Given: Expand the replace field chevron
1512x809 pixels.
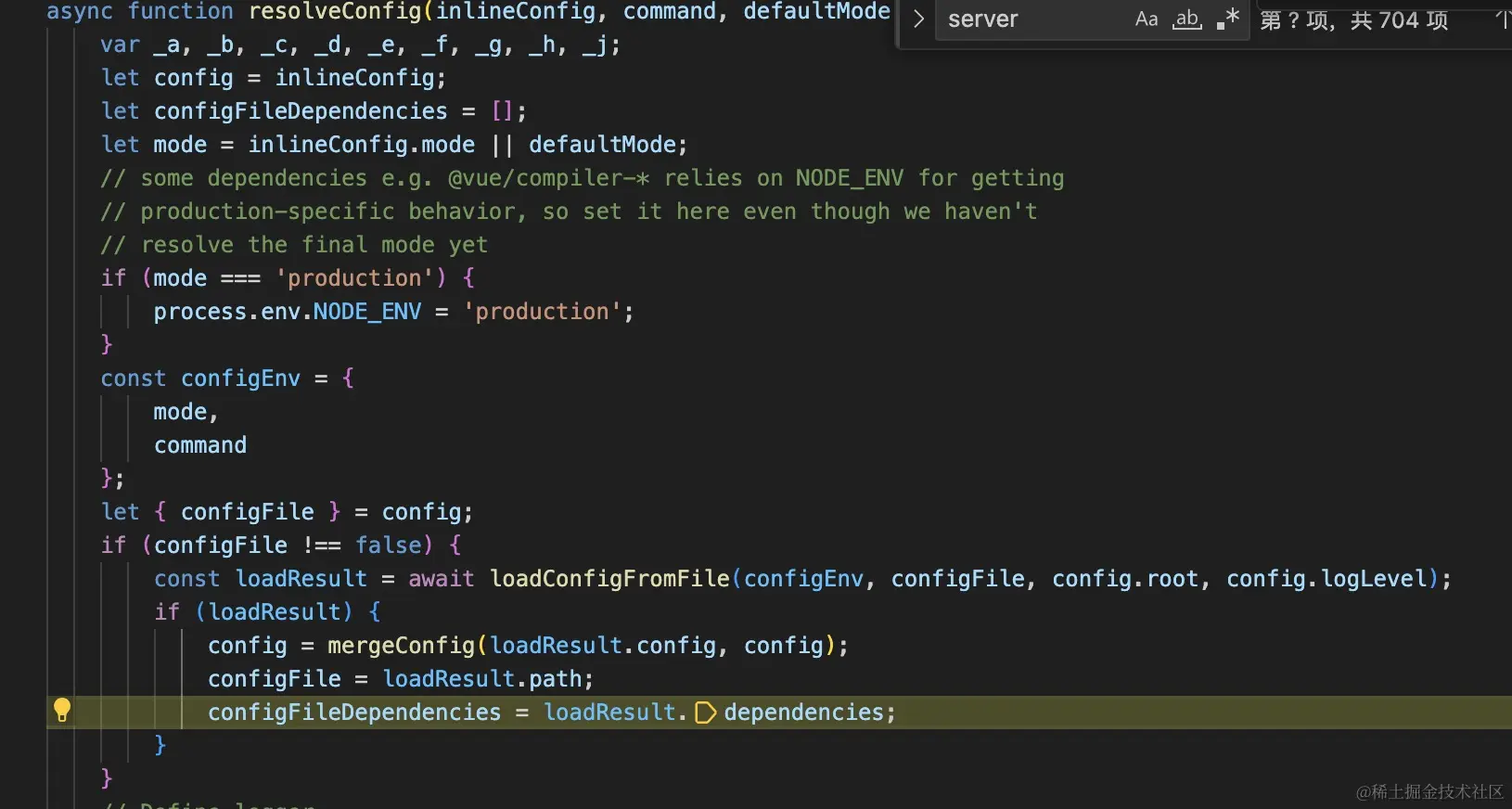Looking at the screenshot, I should pyautogui.click(x=918, y=19).
